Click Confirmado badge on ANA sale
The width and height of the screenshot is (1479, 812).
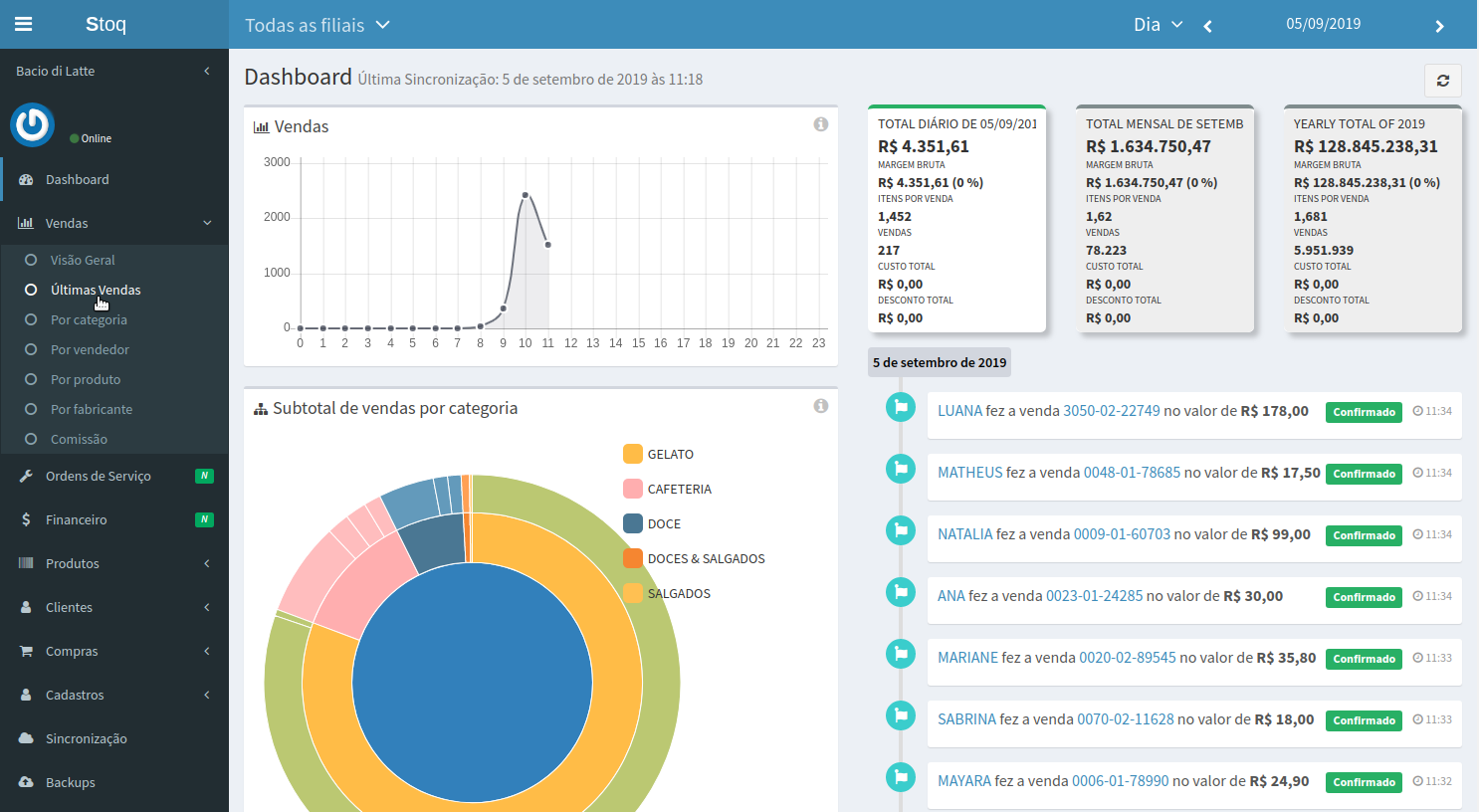point(1364,598)
